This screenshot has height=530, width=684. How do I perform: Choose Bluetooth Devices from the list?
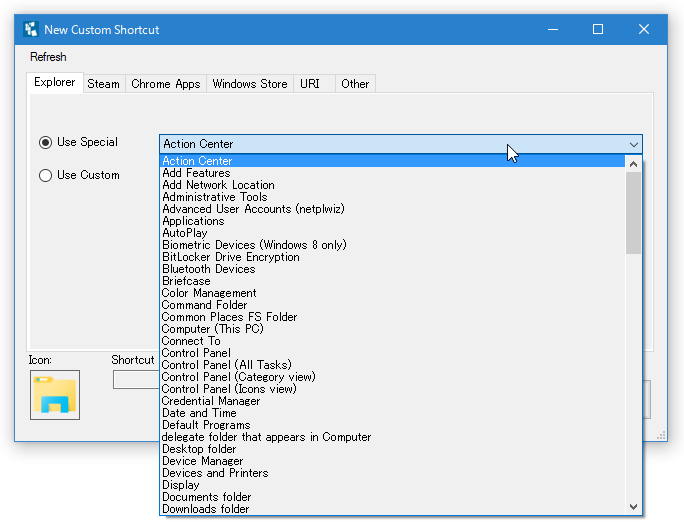point(393,269)
